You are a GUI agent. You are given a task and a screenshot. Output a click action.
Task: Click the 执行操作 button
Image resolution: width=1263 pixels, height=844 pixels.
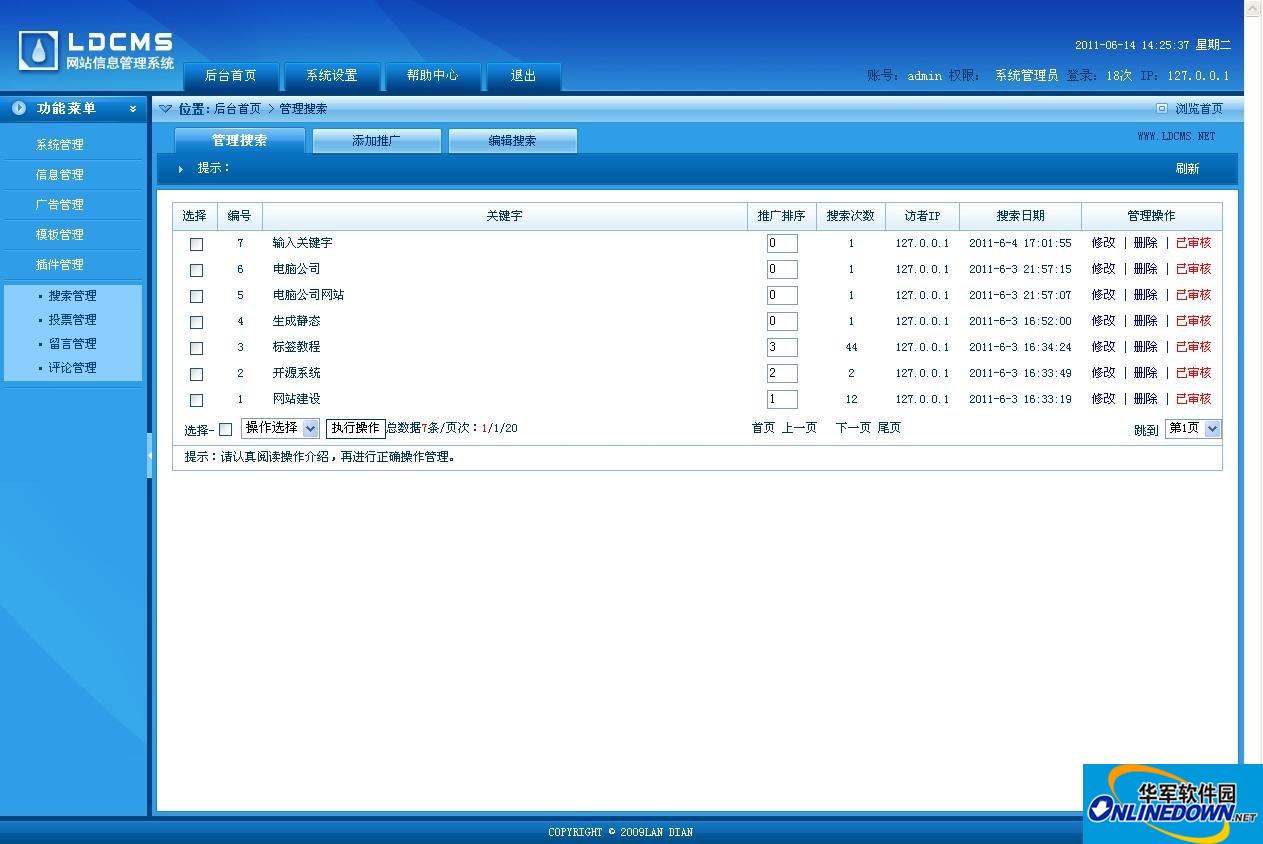click(x=355, y=427)
